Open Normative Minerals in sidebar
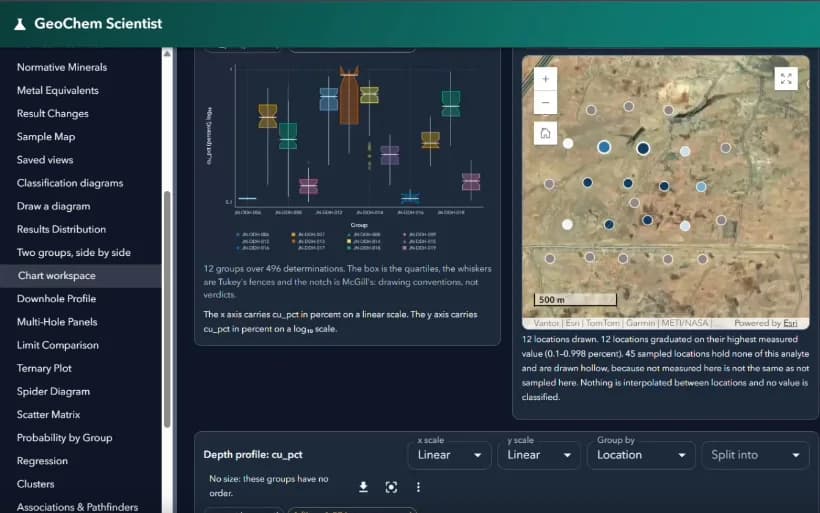 pos(62,67)
